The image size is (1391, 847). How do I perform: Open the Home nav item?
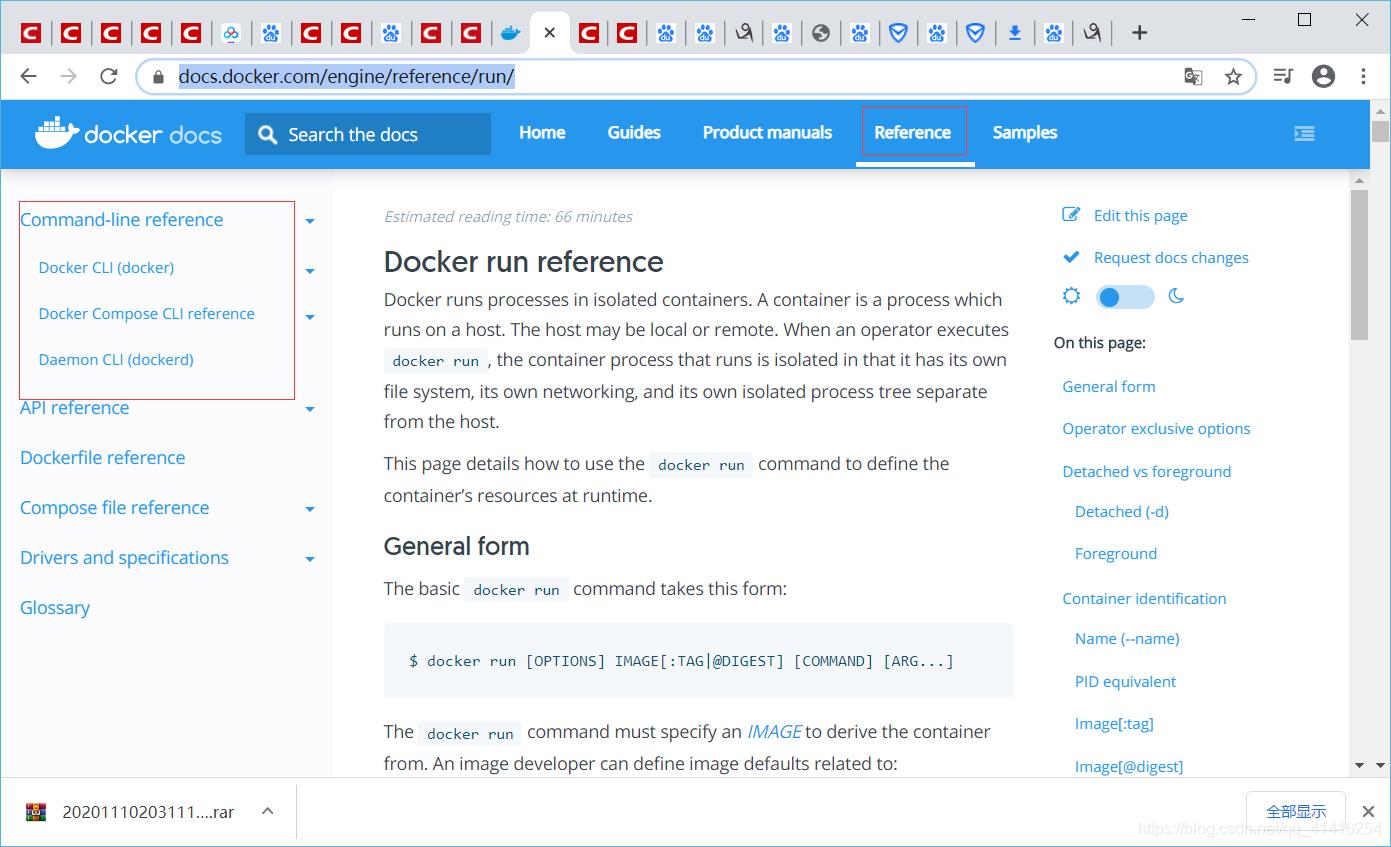click(x=542, y=132)
